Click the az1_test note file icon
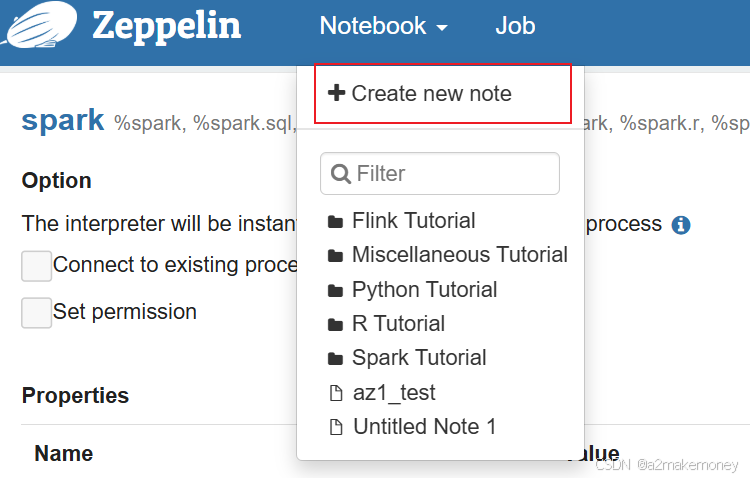 (x=336, y=393)
